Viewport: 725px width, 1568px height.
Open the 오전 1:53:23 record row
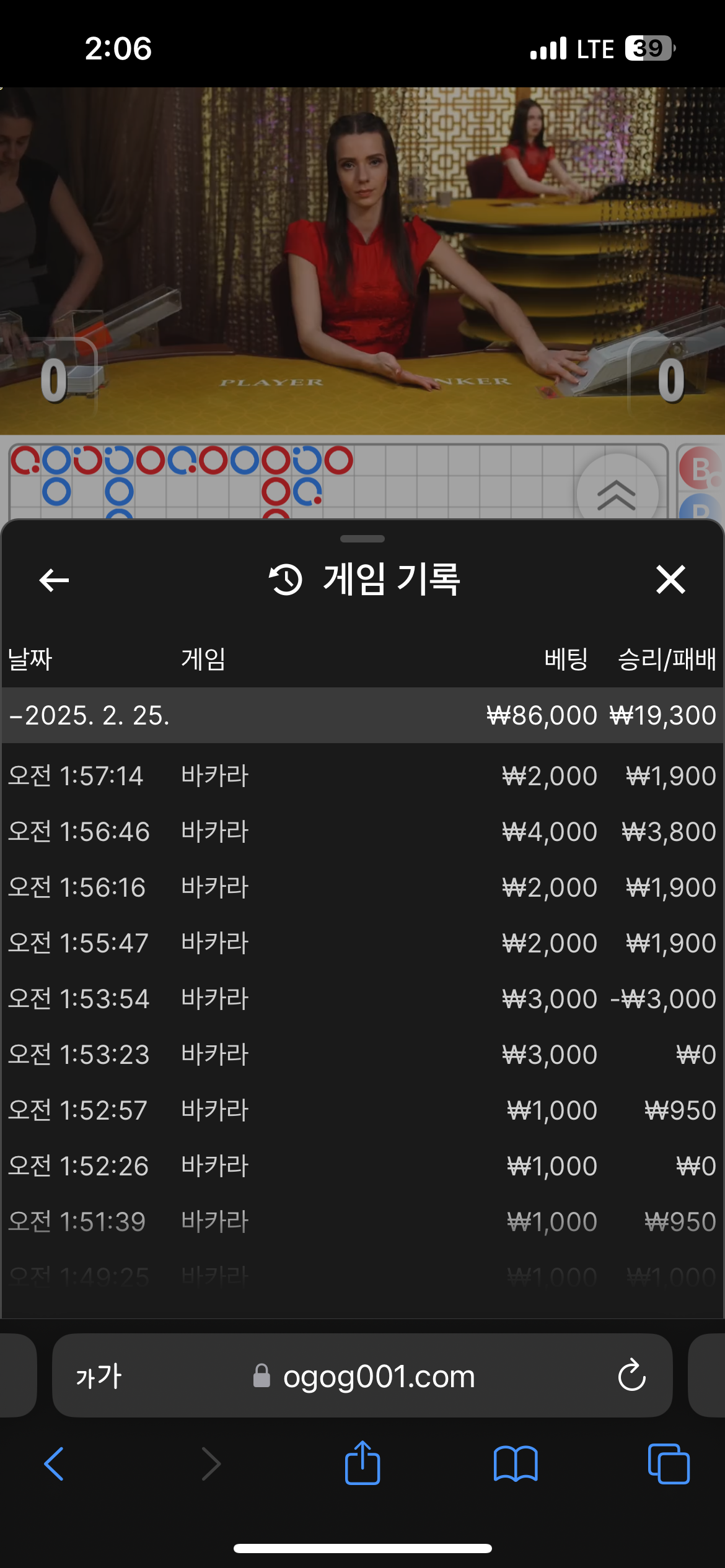pyautogui.click(x=362, y=1055)
